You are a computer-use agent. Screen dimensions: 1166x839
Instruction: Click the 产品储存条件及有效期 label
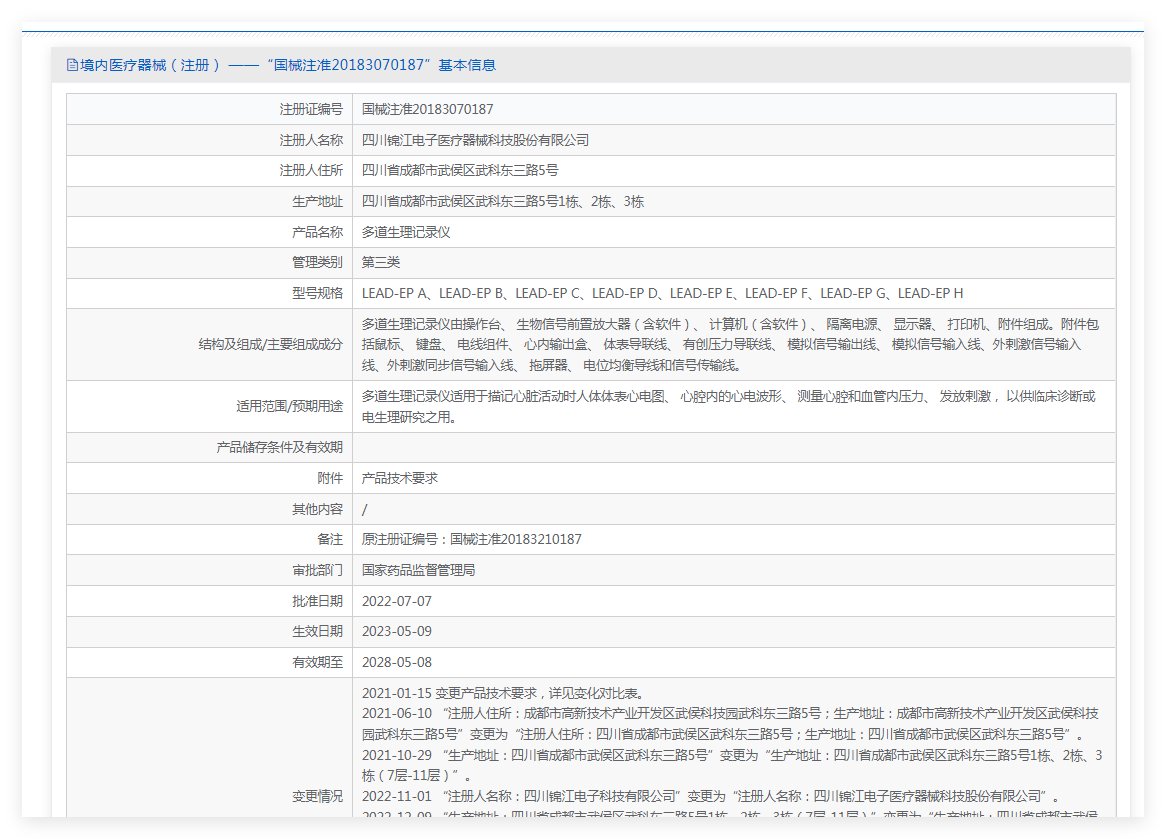(280, 448)
